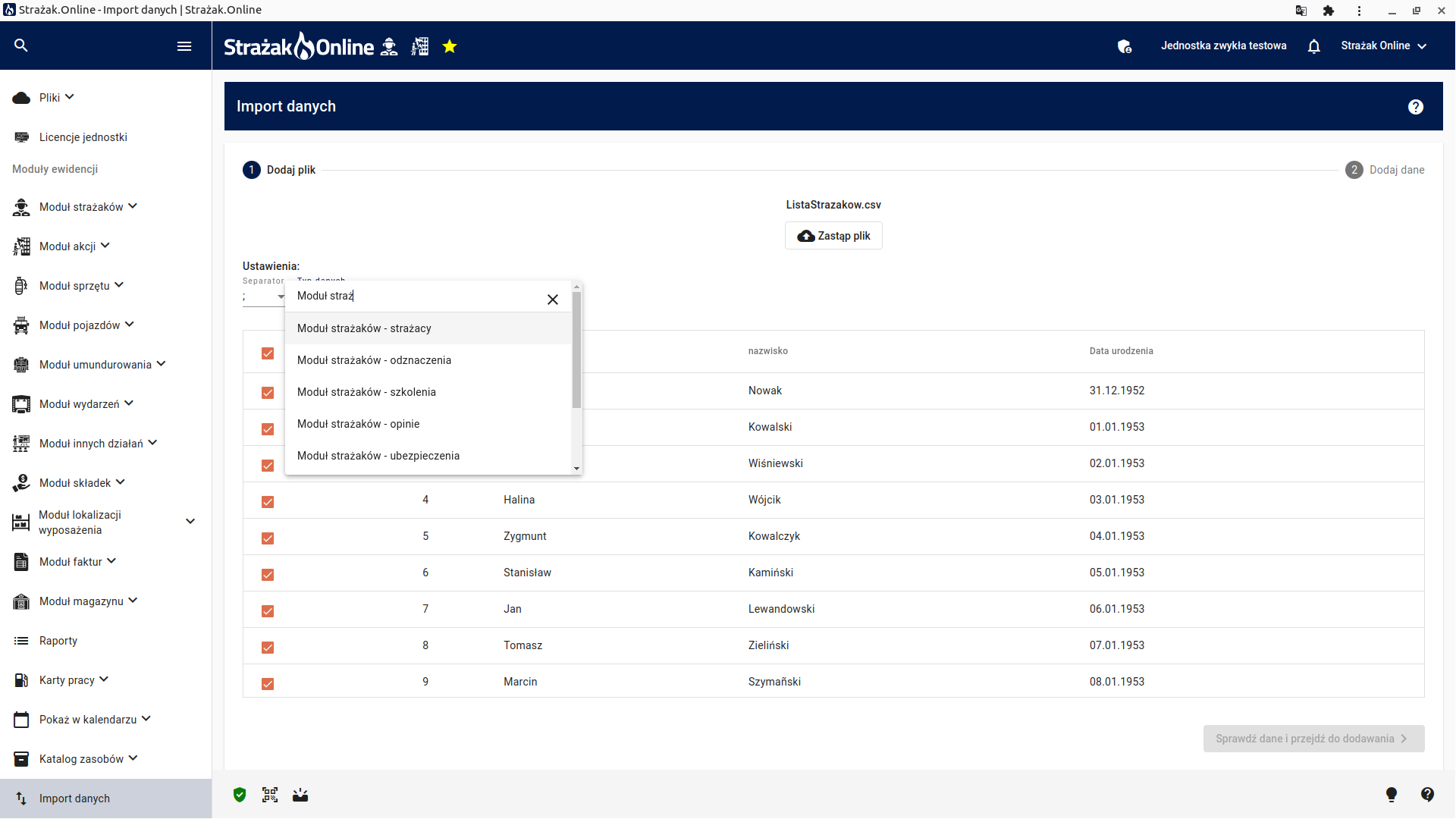This screenshot has width=1456, height=819.
Task: Open the sidebar search icon
Action: 21,45
